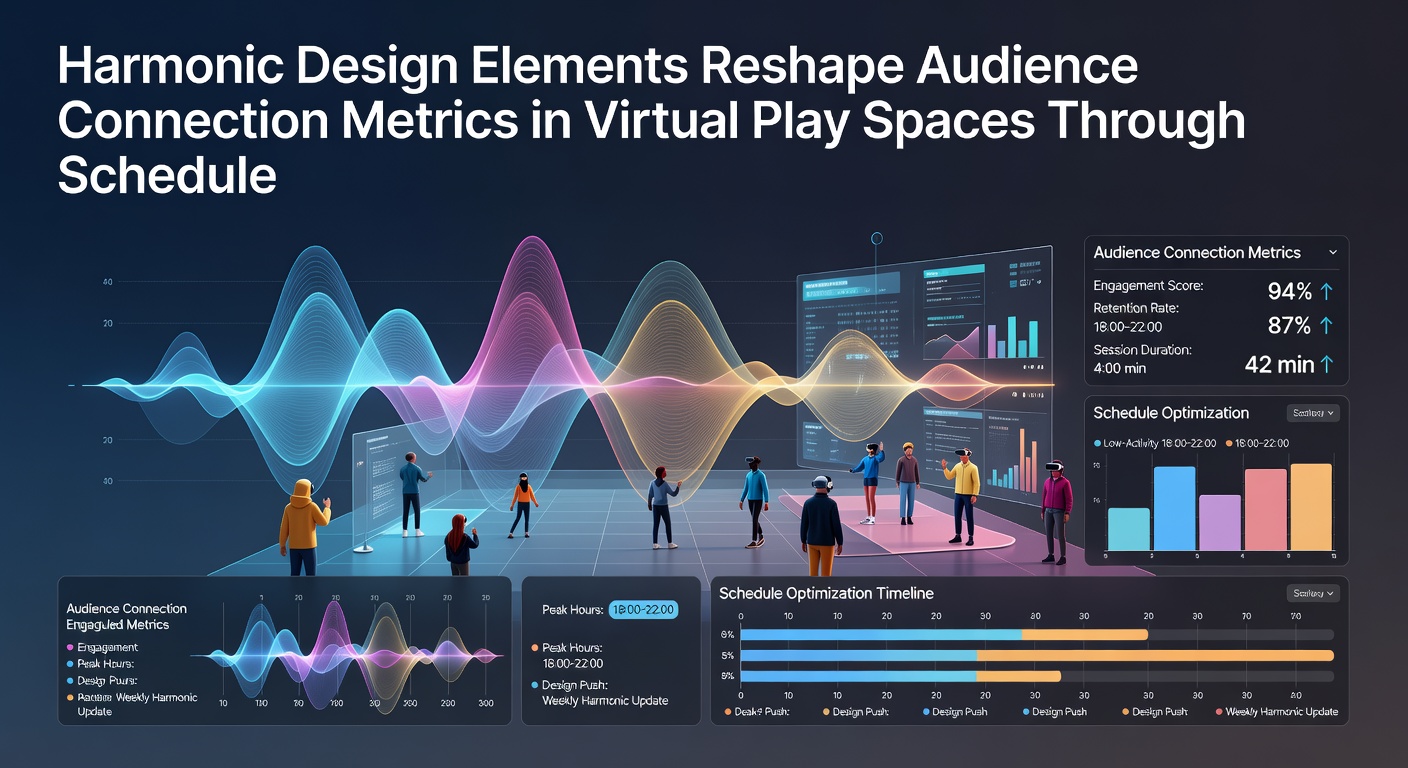
Task: Click the 94% engagement value
Action: pos(1289,291)
